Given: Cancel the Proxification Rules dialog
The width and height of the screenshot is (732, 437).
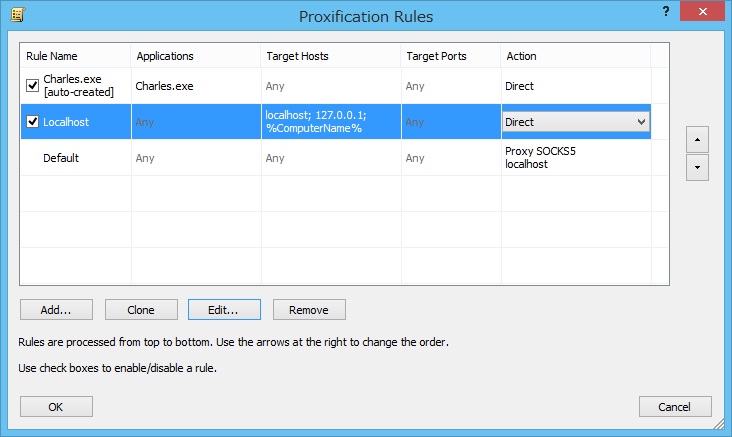Looking at the screenshot, I should pyautogui.click(x=675, y=406).
